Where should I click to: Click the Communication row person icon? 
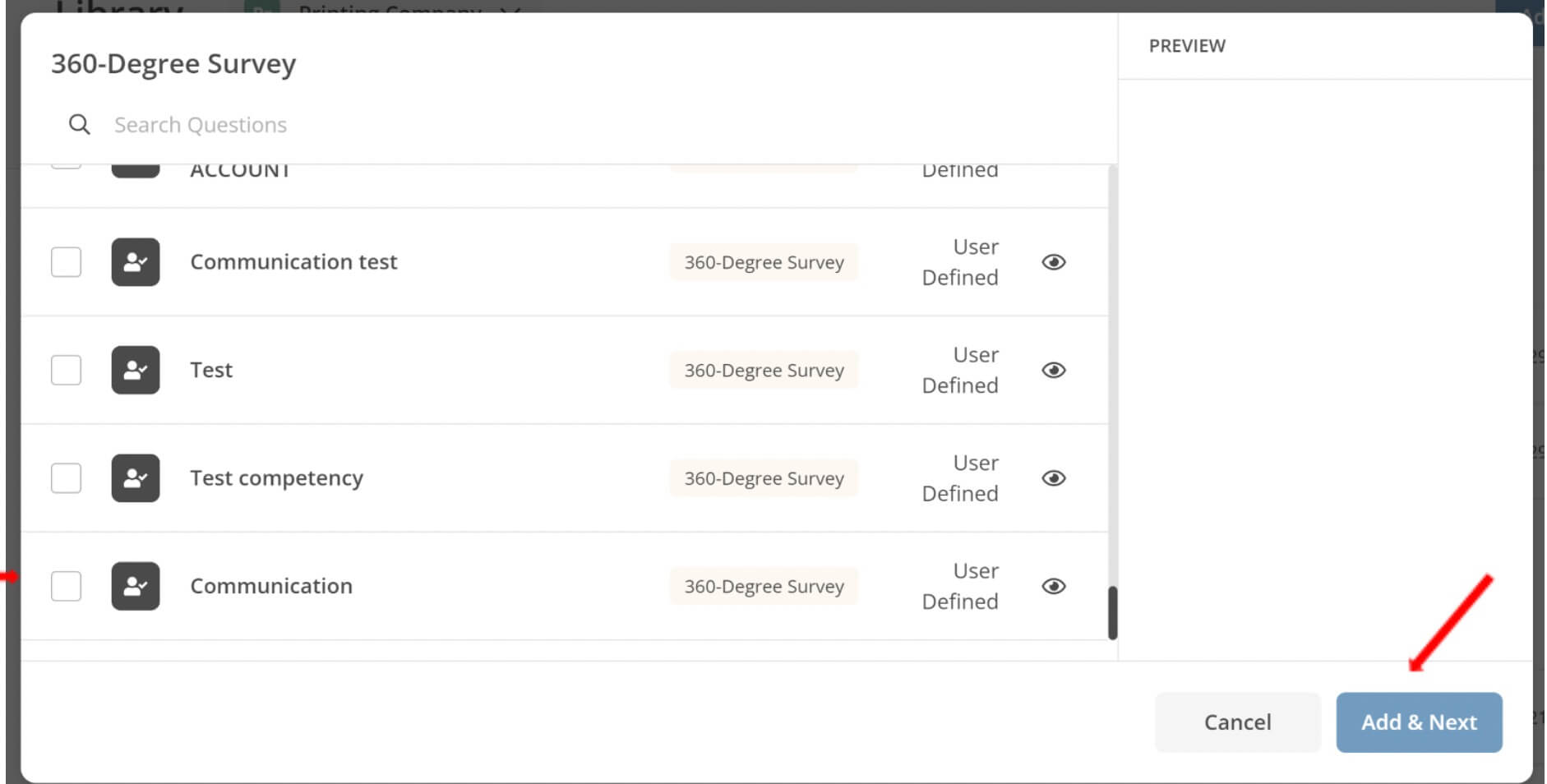(x=136, y=586)
